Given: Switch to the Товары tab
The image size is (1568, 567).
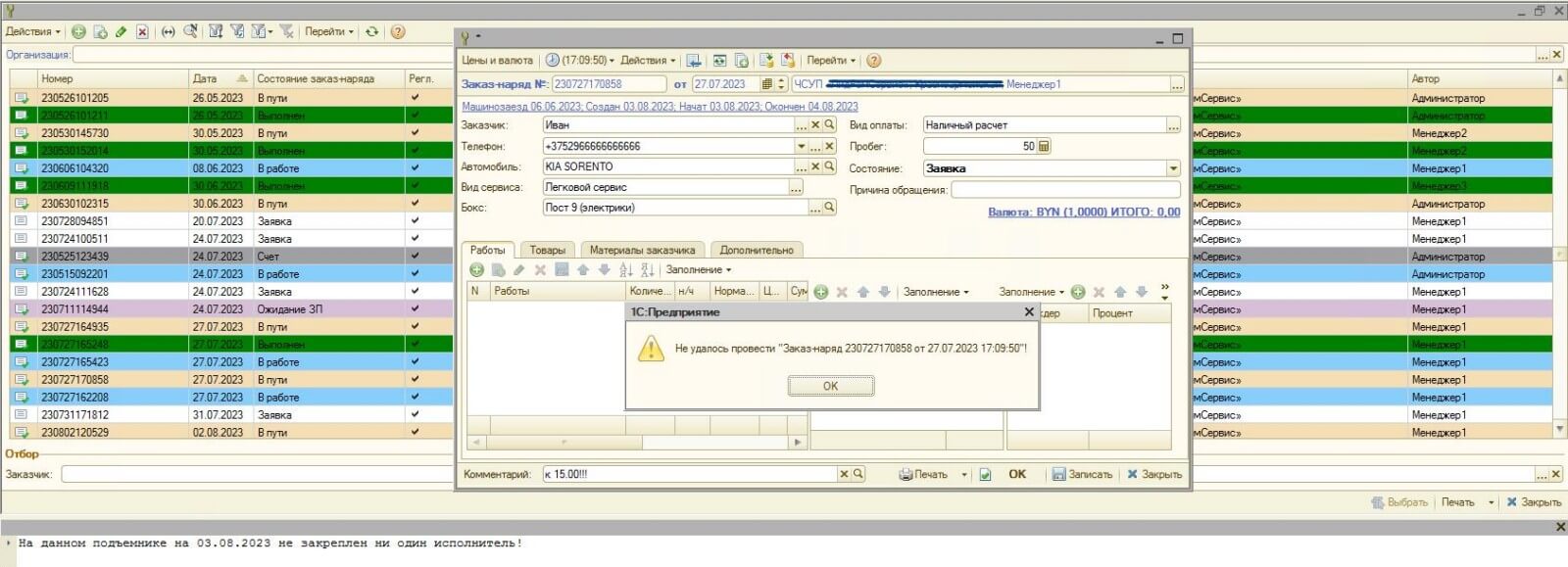Looking at the screenshot, I should pos(548,250).
